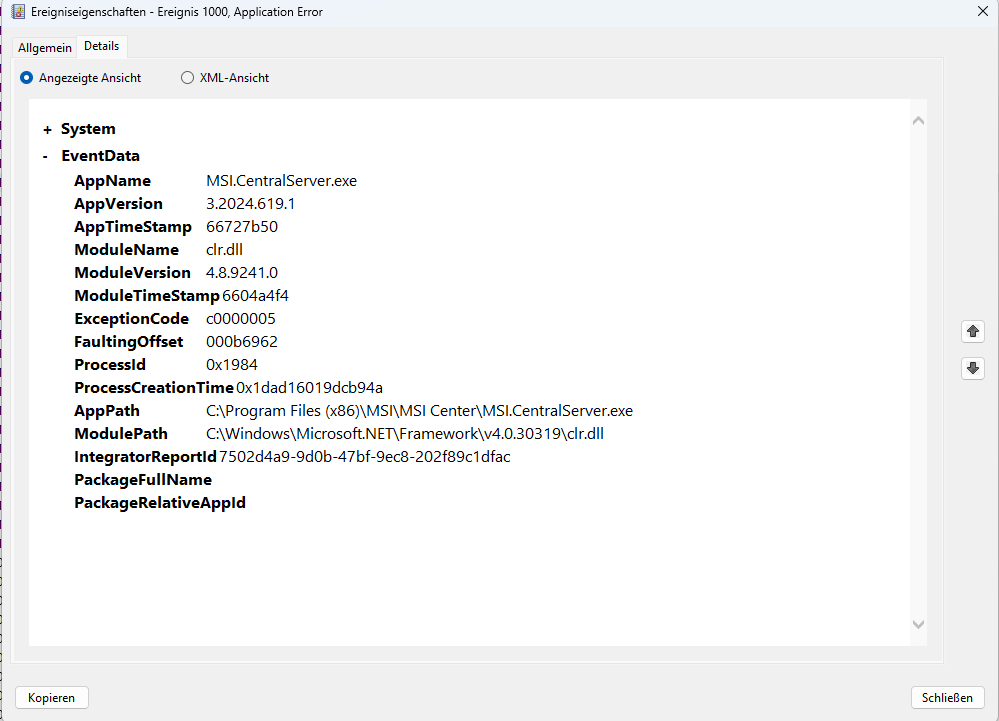Click the AppPath value for MSI Center
Viewport: 999px width, 721px height.
pyautogui.click(x=419, y=411)
